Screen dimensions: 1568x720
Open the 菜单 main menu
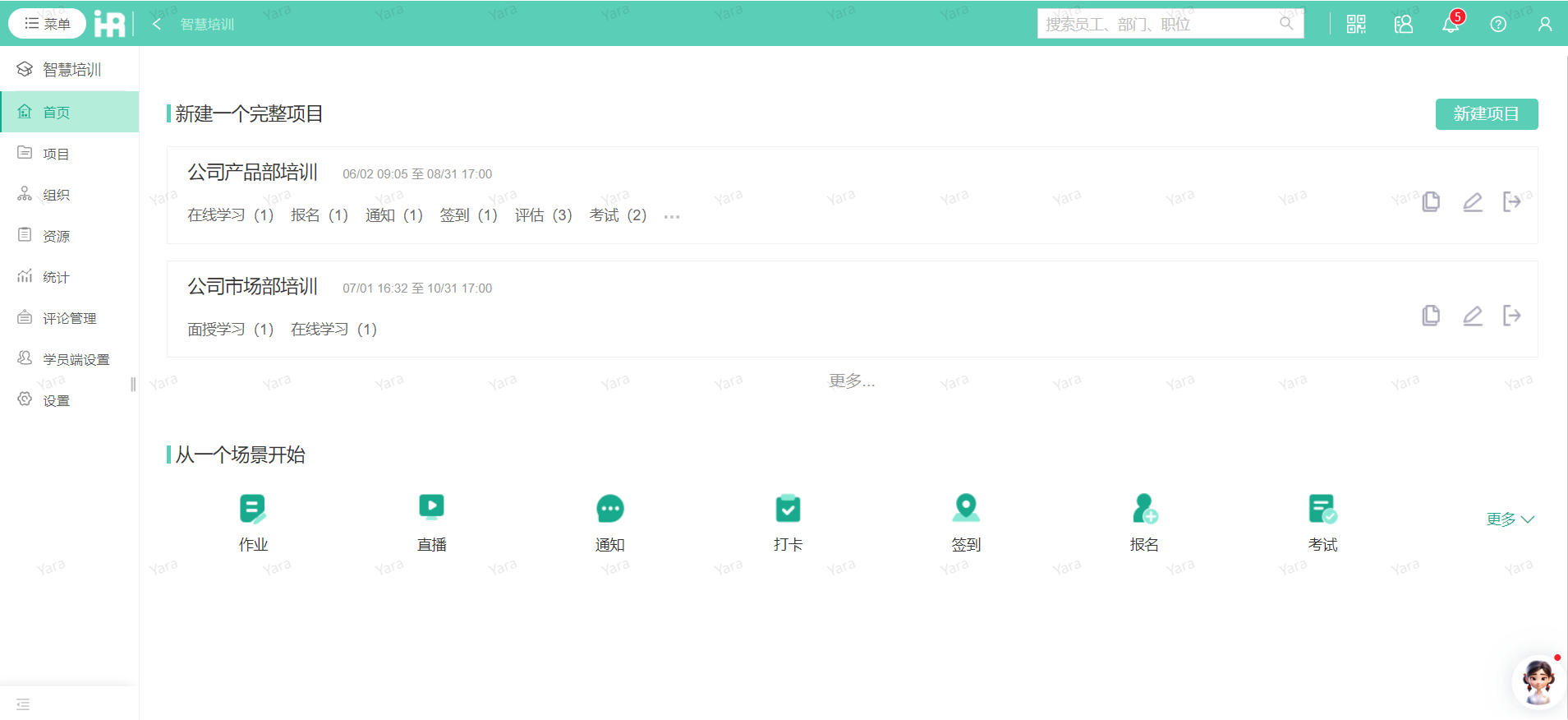[48, 24]
